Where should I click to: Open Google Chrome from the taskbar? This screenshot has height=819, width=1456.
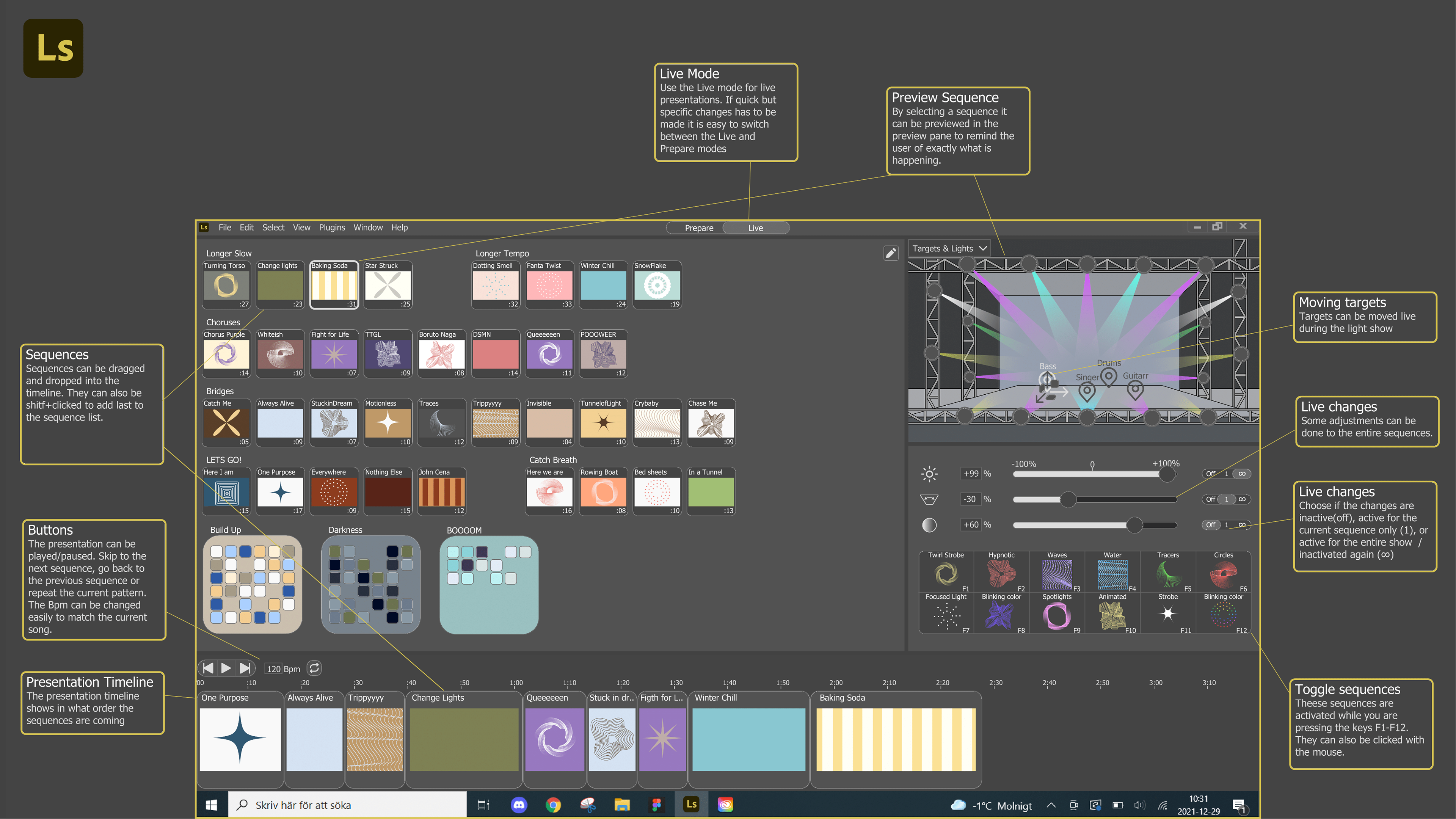click(x=553, y=805)
